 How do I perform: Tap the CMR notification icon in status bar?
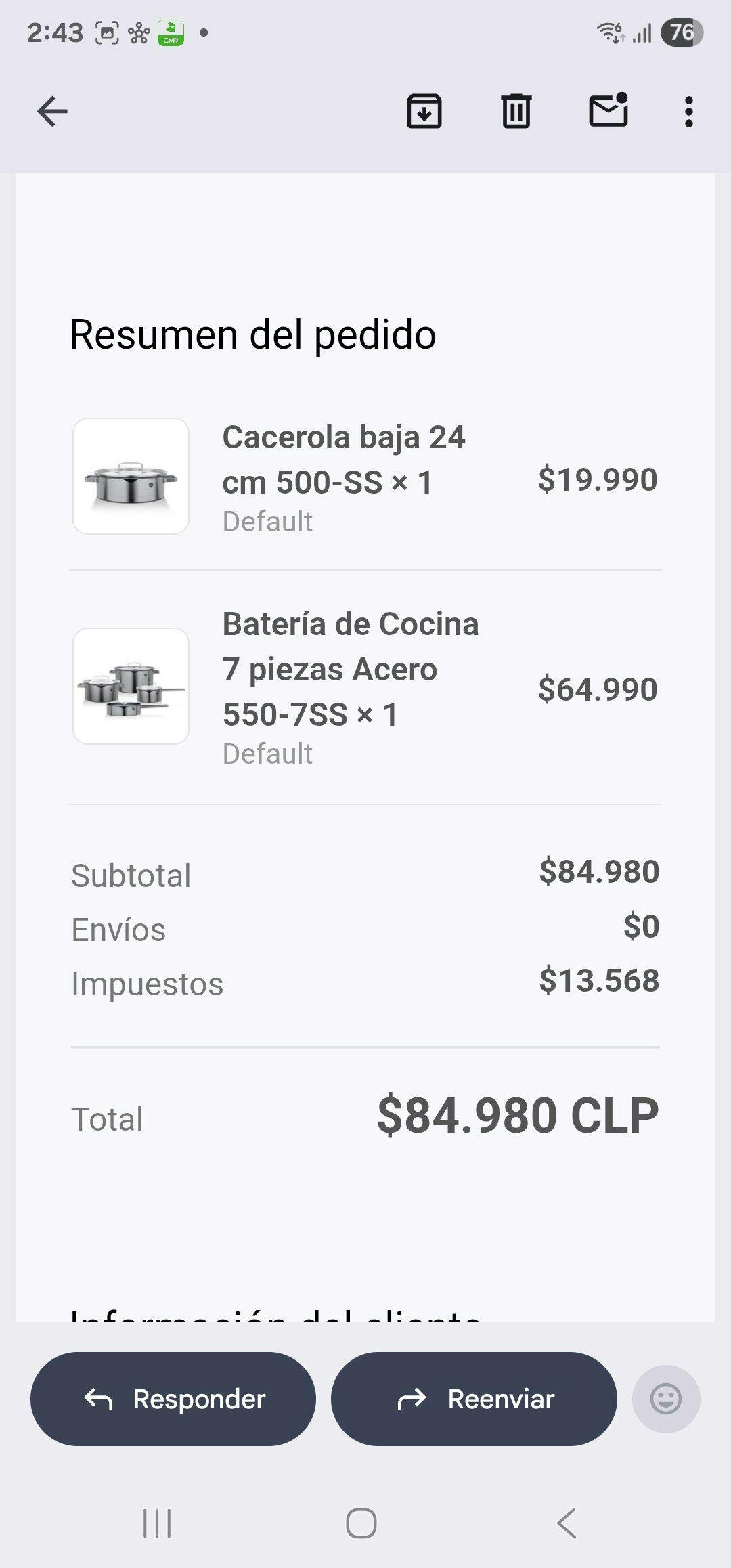click(171, 32)
